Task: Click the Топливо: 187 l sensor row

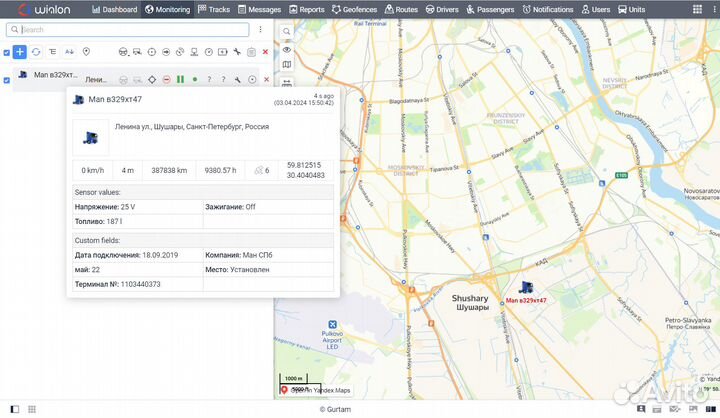Action: [138, 221]
